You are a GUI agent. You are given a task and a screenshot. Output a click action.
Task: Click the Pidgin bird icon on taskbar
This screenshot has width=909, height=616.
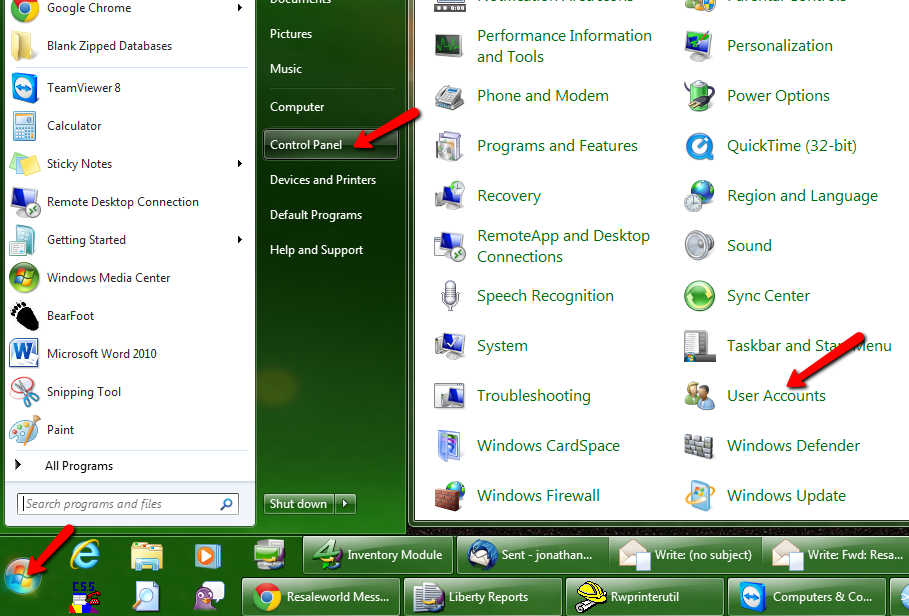coord(208,597)
